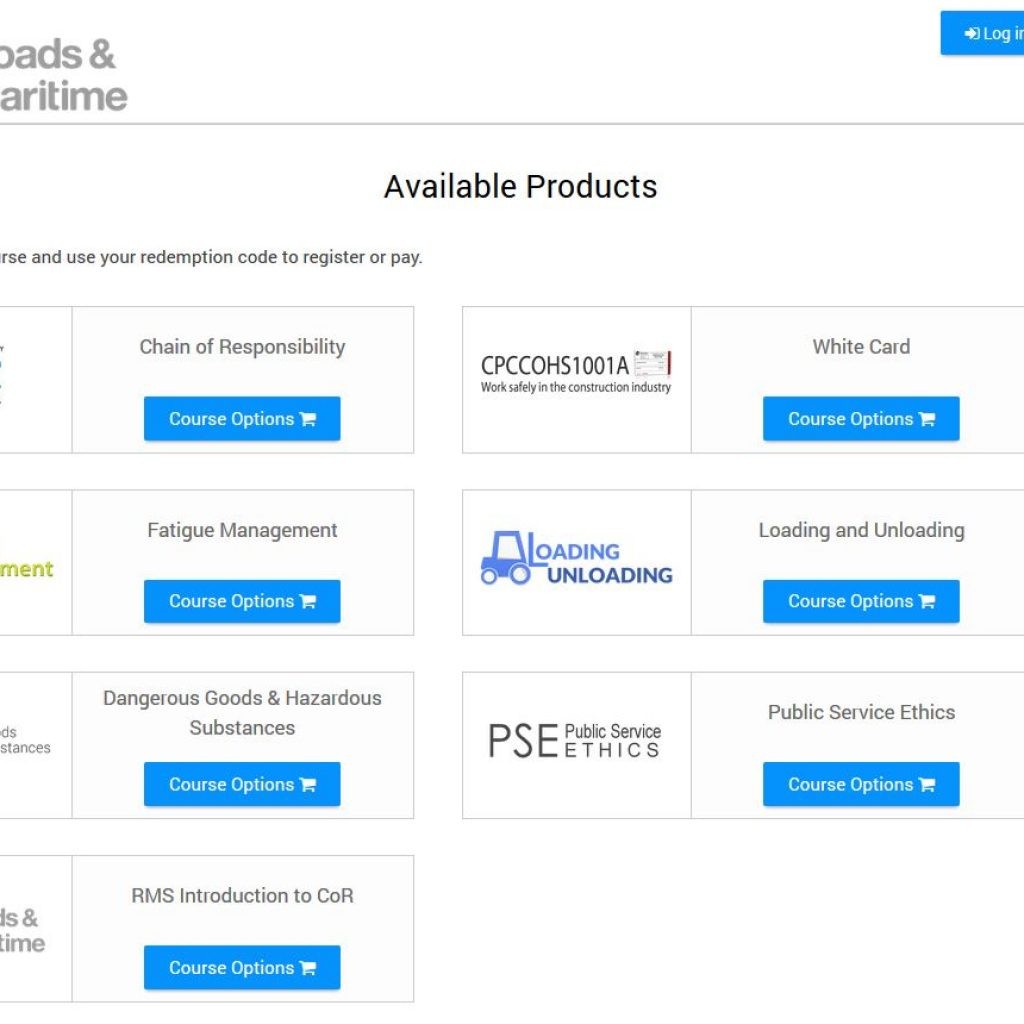The width and height of the screenshot is (1024, 1024).
Task: Click the PSE Public Service Ethics logo
Action: tap(574, 738)
